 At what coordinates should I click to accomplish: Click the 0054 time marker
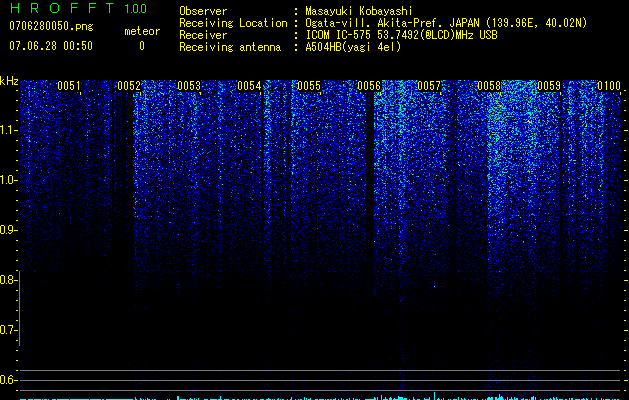(x=249, y=86)
